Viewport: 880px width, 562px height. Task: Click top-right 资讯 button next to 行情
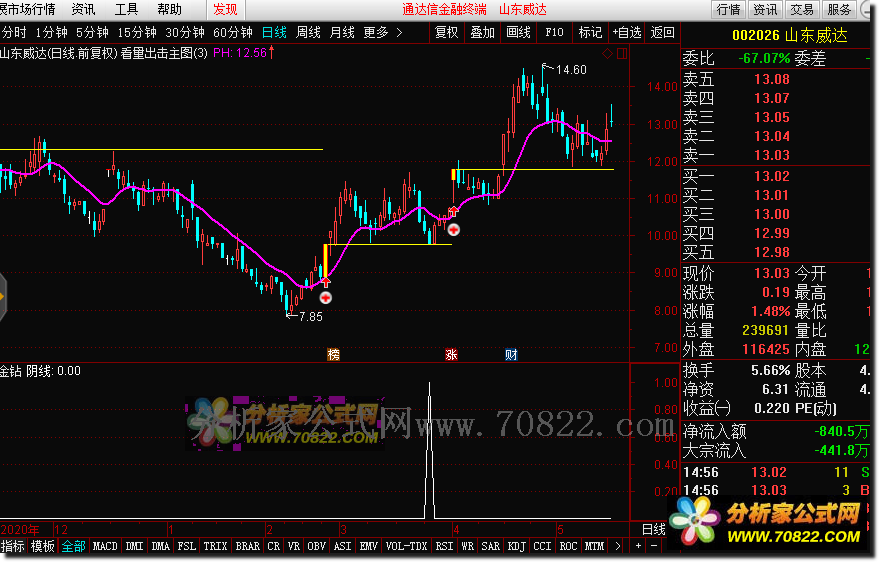pyautogui.click(x=766, y=10)
